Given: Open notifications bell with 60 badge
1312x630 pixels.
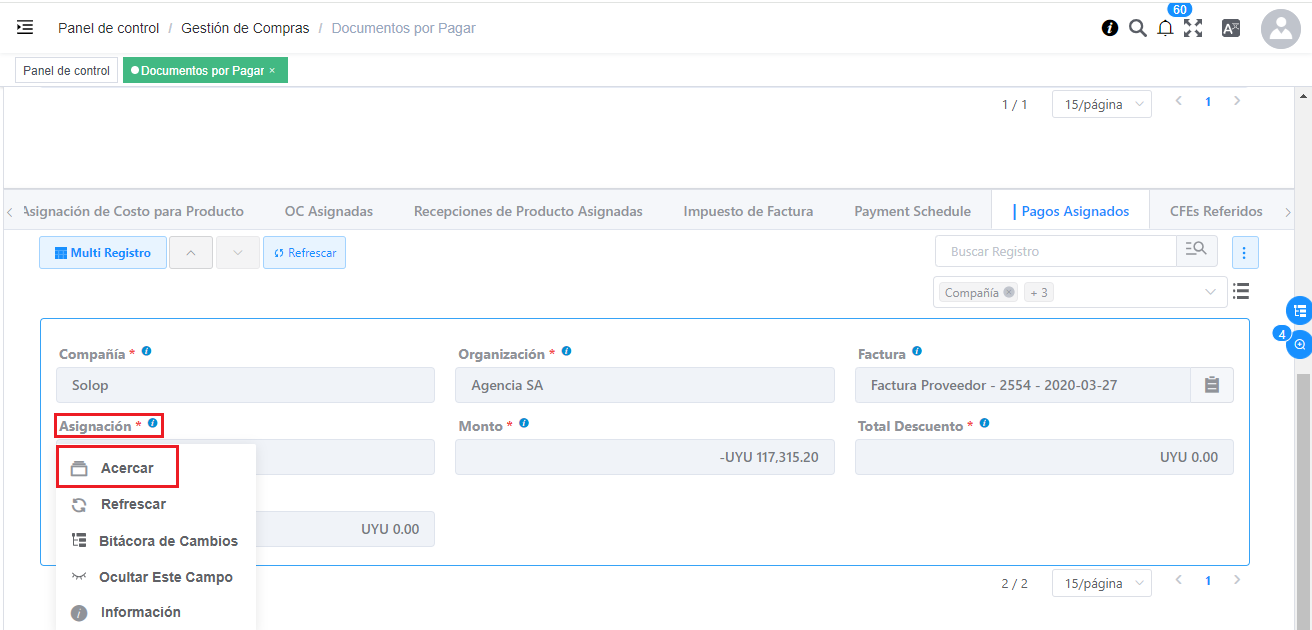Looking at the screenshot, I should click(1165, 28).
